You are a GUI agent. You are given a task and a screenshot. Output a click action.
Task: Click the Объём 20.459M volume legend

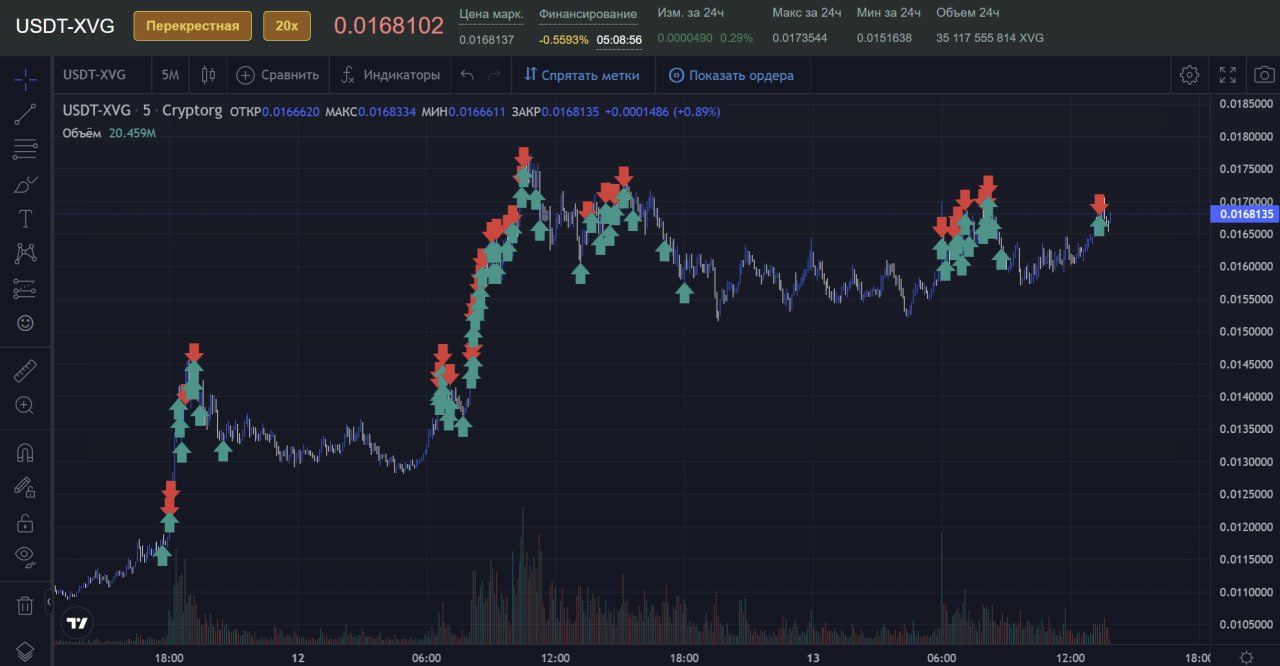click(109, 133)
